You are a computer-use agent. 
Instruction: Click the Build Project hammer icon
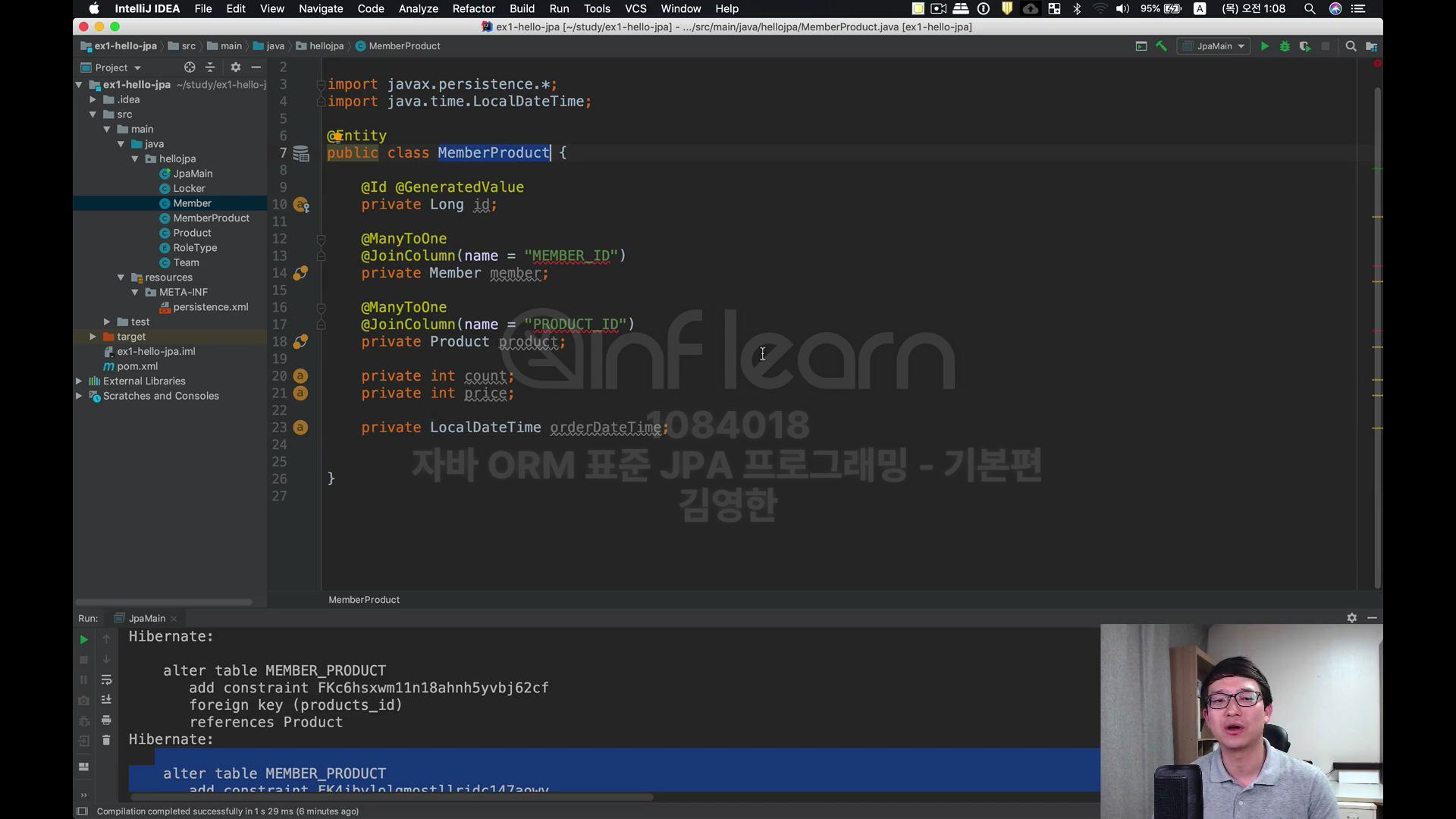pyautogui.click(x=1161, y=46)
